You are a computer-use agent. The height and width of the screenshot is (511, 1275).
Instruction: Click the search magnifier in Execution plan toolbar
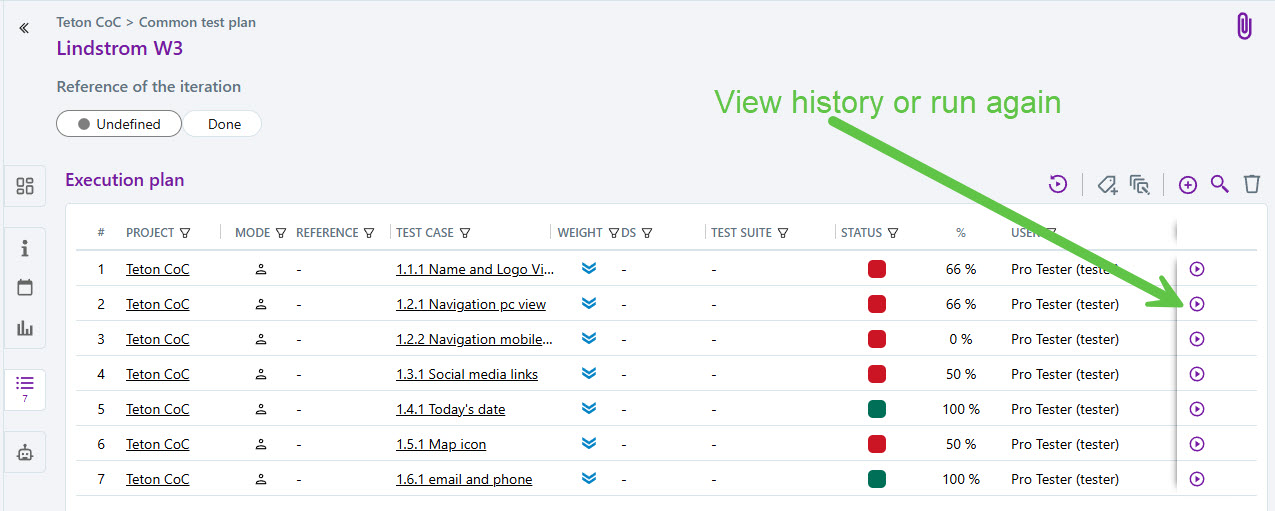[1219, 184]
